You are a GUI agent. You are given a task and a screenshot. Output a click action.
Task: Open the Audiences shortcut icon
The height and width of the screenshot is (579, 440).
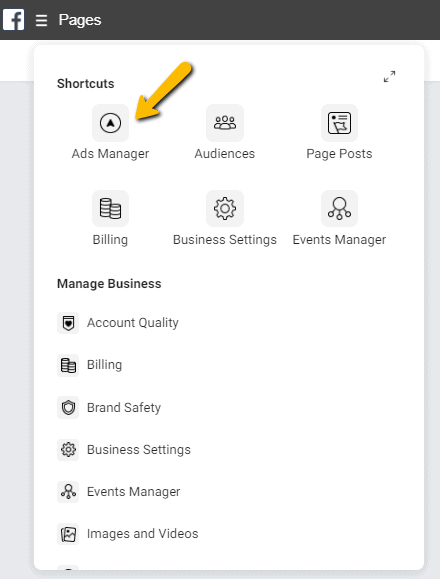225,123
